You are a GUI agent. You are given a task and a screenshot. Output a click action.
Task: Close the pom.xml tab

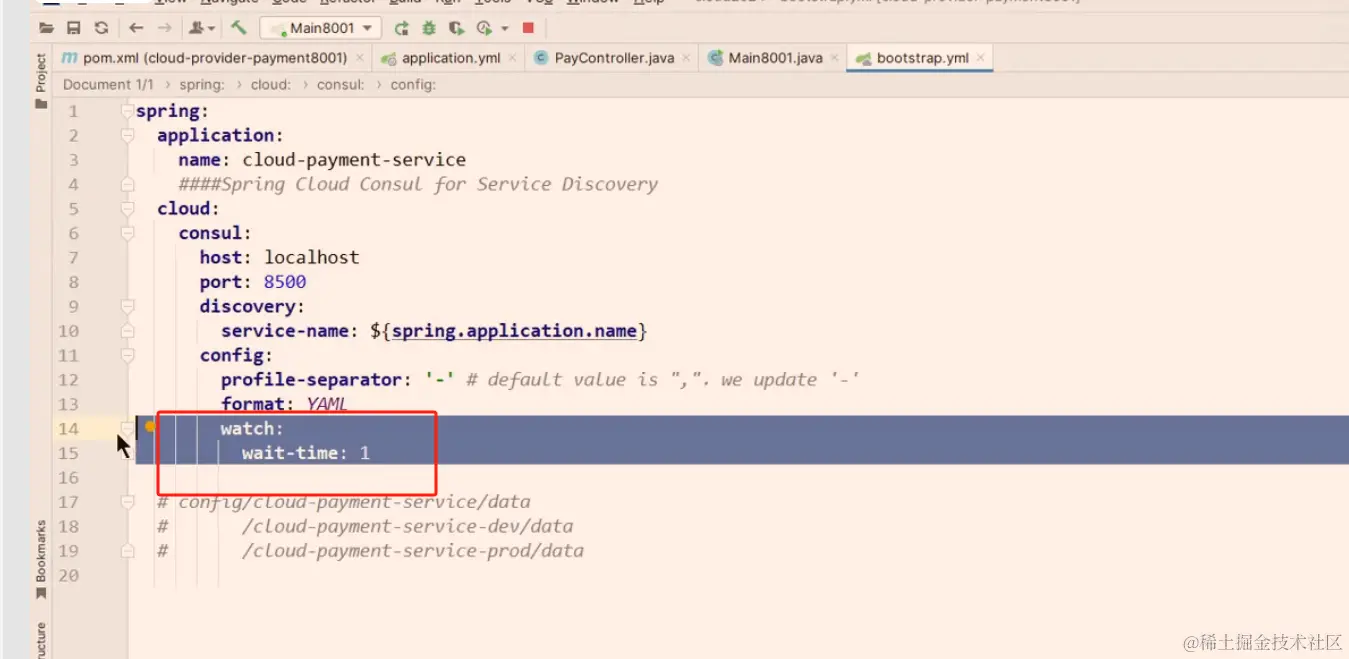coord(360,58)
